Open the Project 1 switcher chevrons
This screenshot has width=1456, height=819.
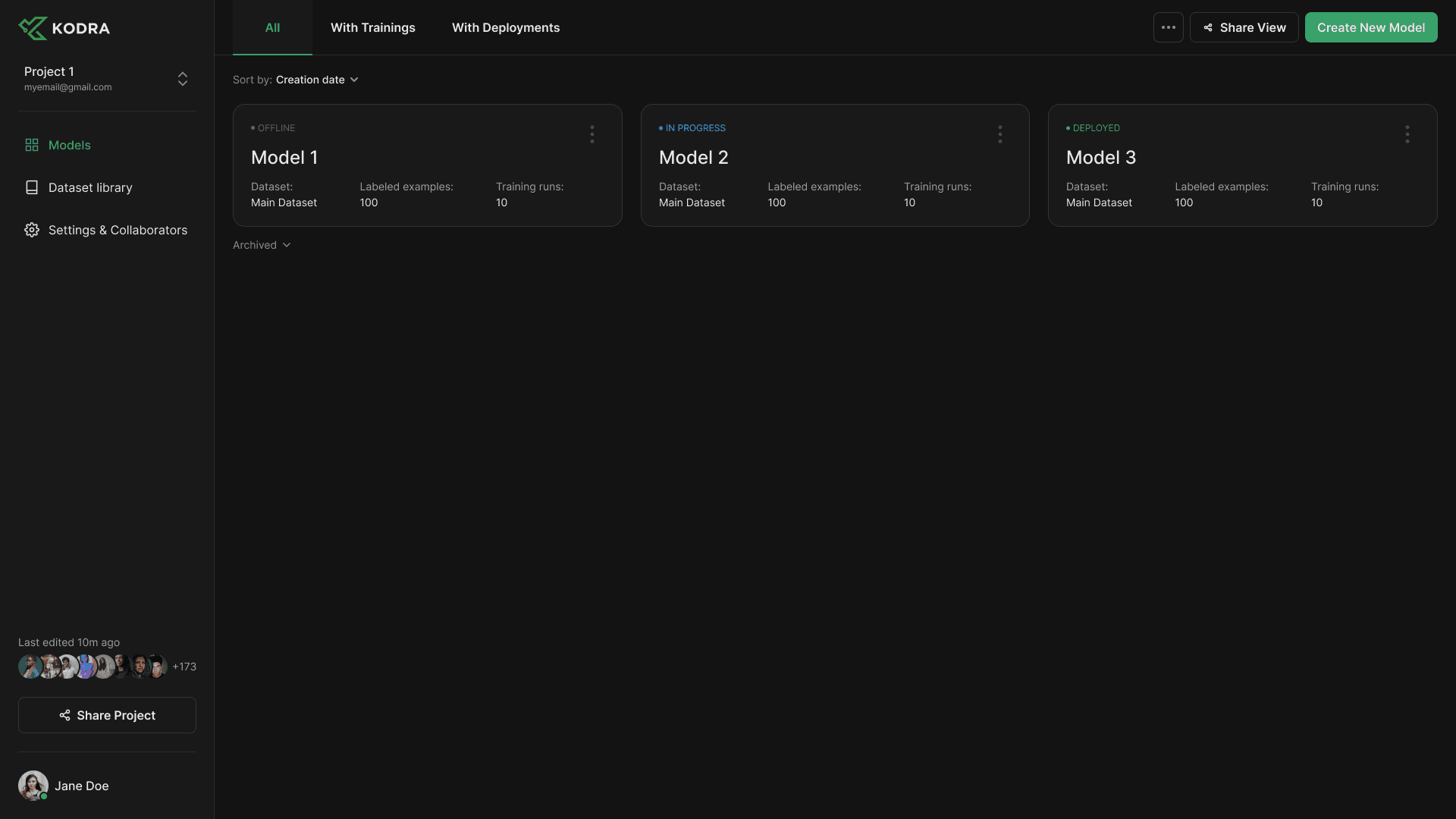[x=183, y=79]
